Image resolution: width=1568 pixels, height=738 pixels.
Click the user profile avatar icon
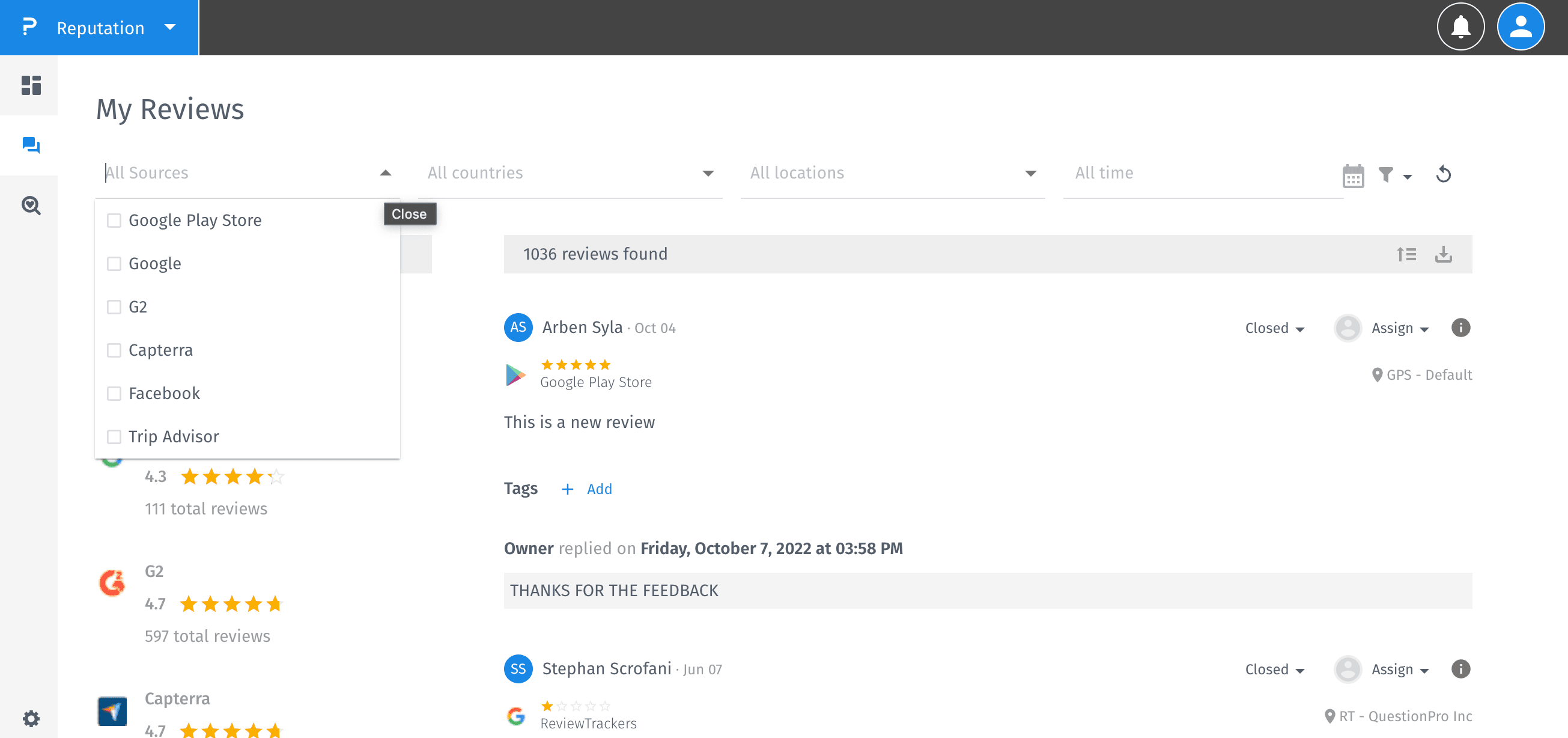1520,28
